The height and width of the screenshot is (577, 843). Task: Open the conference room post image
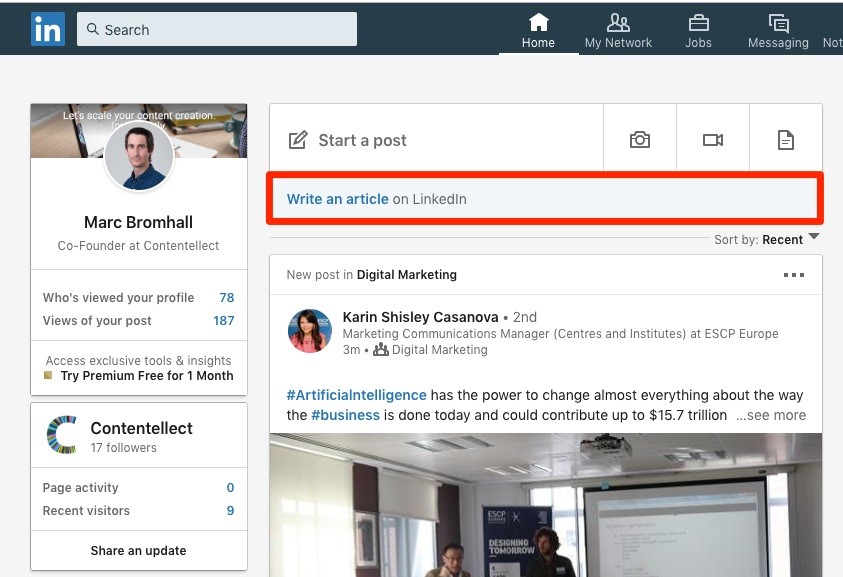click(x=546, y=505)
